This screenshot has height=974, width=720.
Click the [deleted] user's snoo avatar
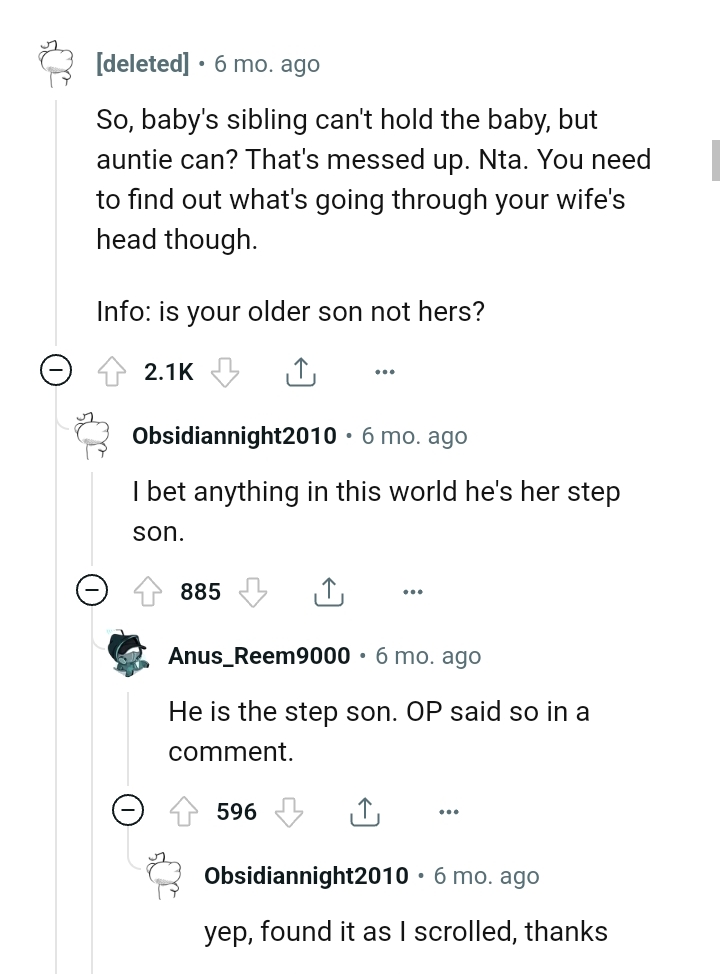55,62
